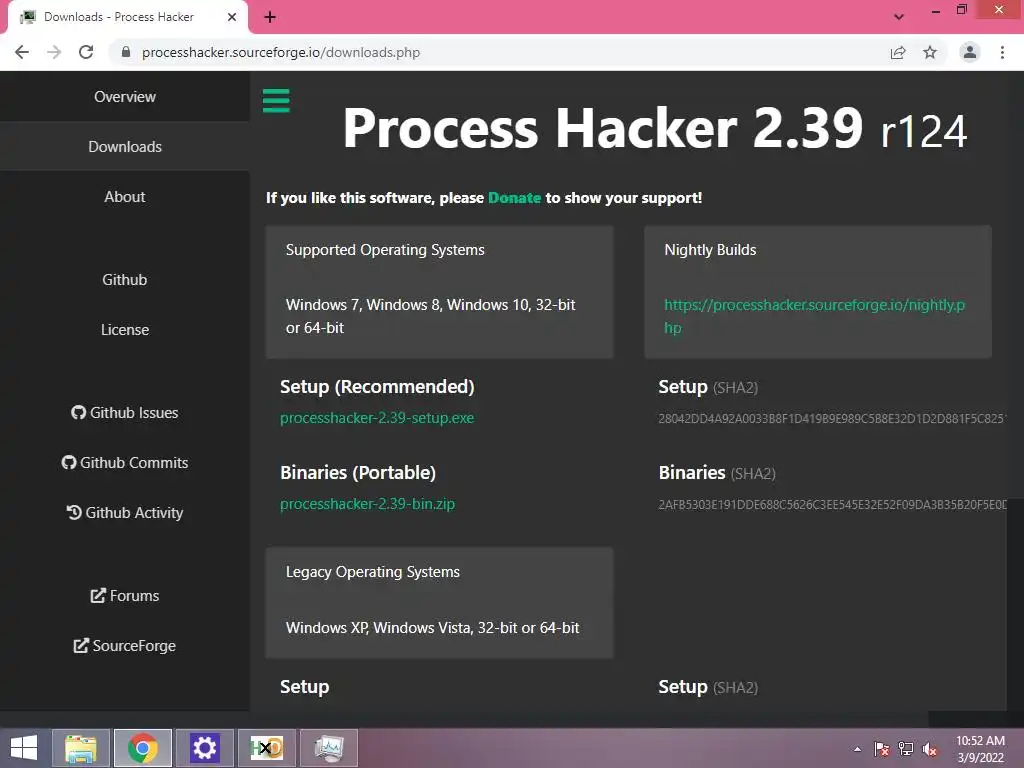Show hidden system tray icons

[857, 749]
